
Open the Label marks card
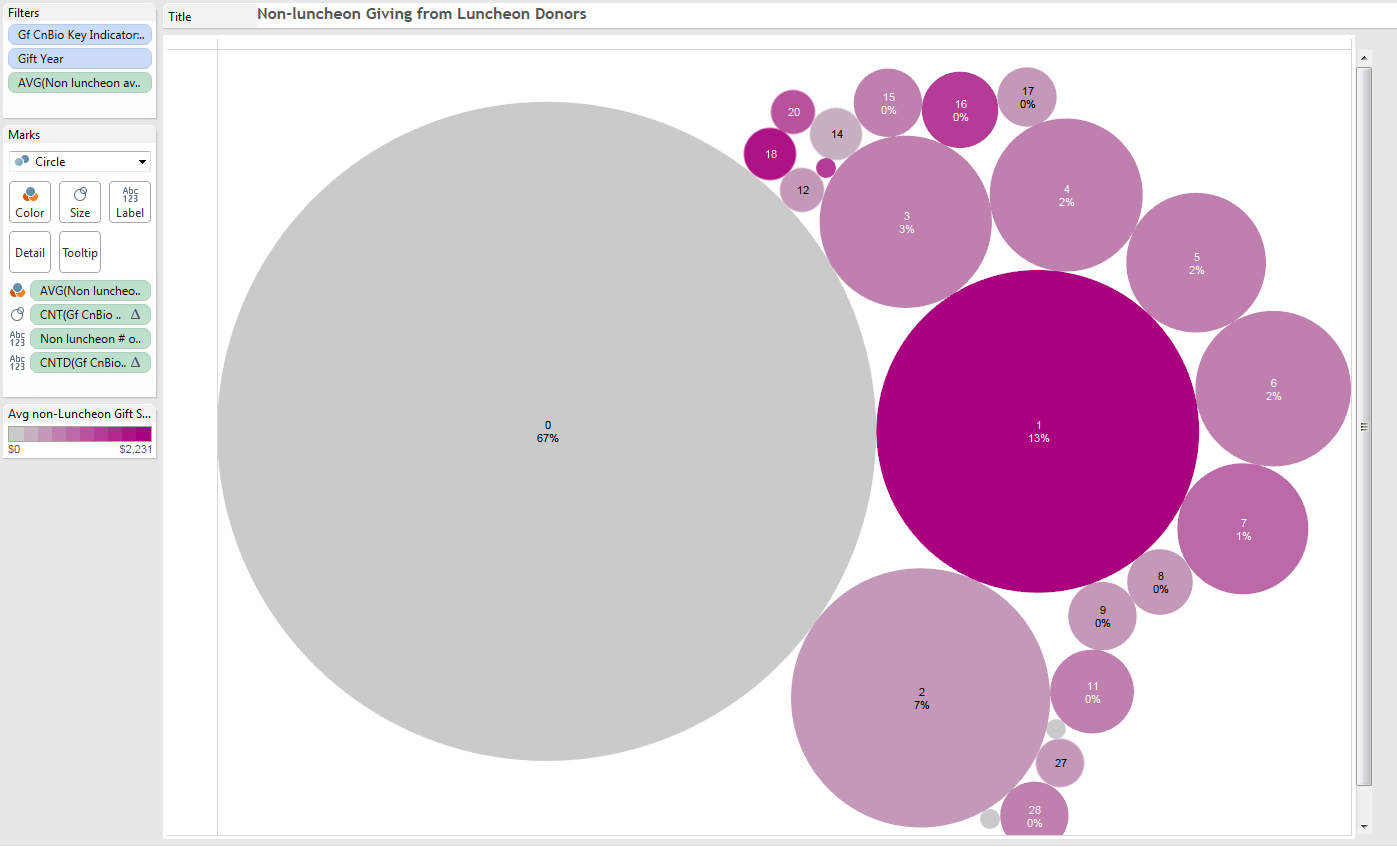coord(130,201)
